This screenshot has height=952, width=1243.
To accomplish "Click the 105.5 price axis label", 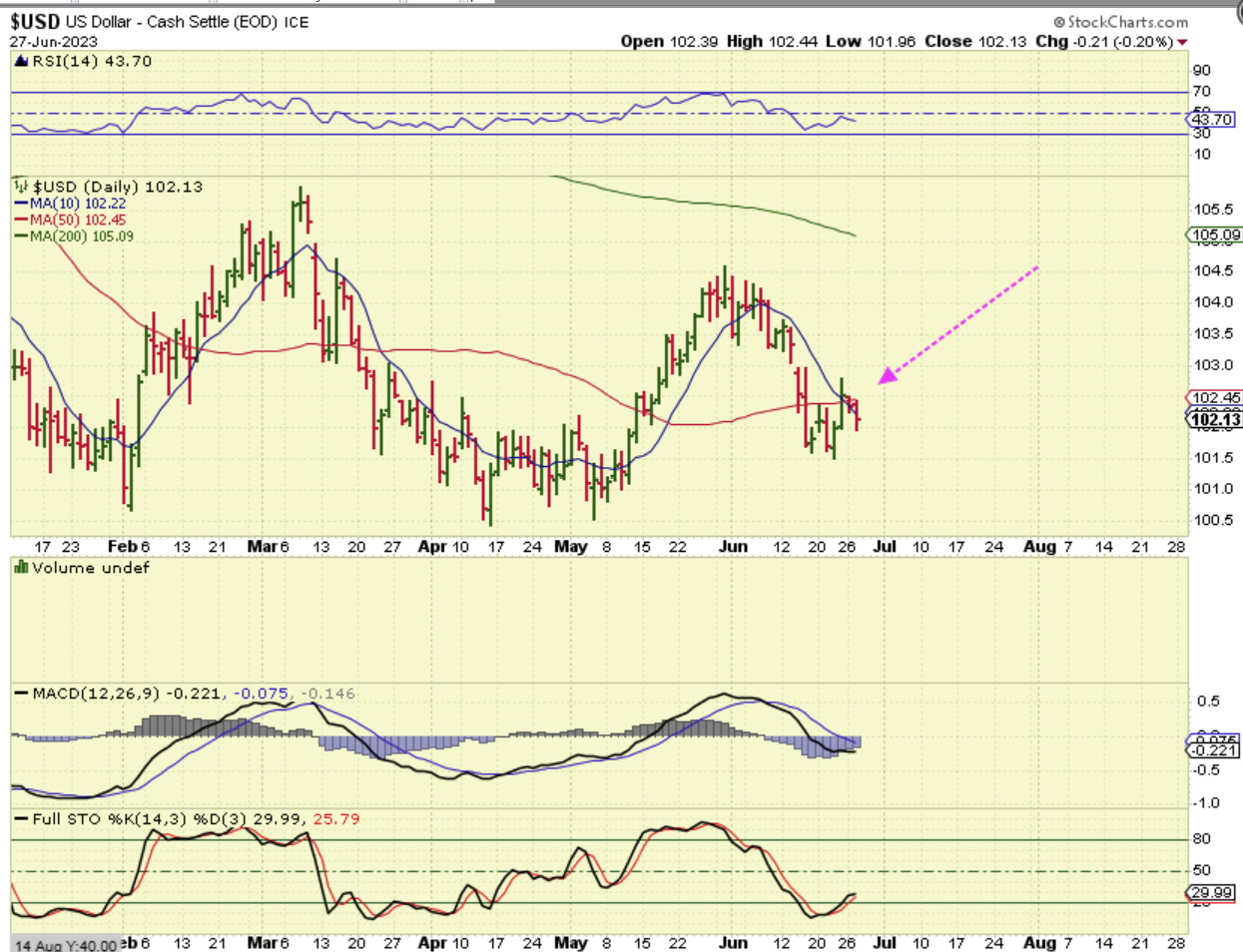I will (x=1212, y=209).
